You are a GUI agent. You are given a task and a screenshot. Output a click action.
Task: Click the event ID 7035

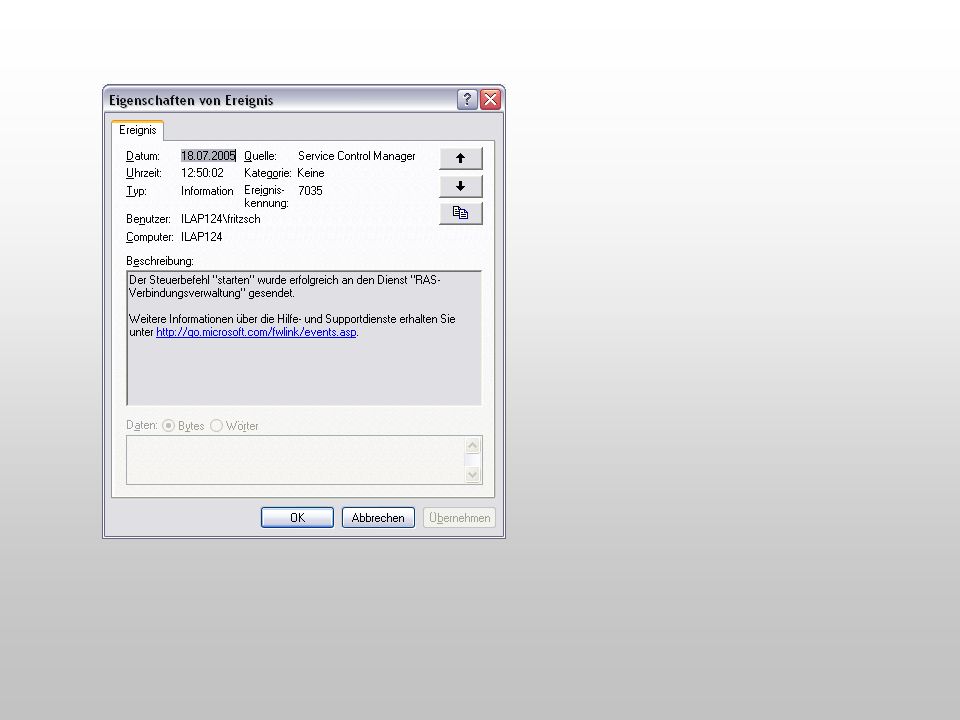310,190
